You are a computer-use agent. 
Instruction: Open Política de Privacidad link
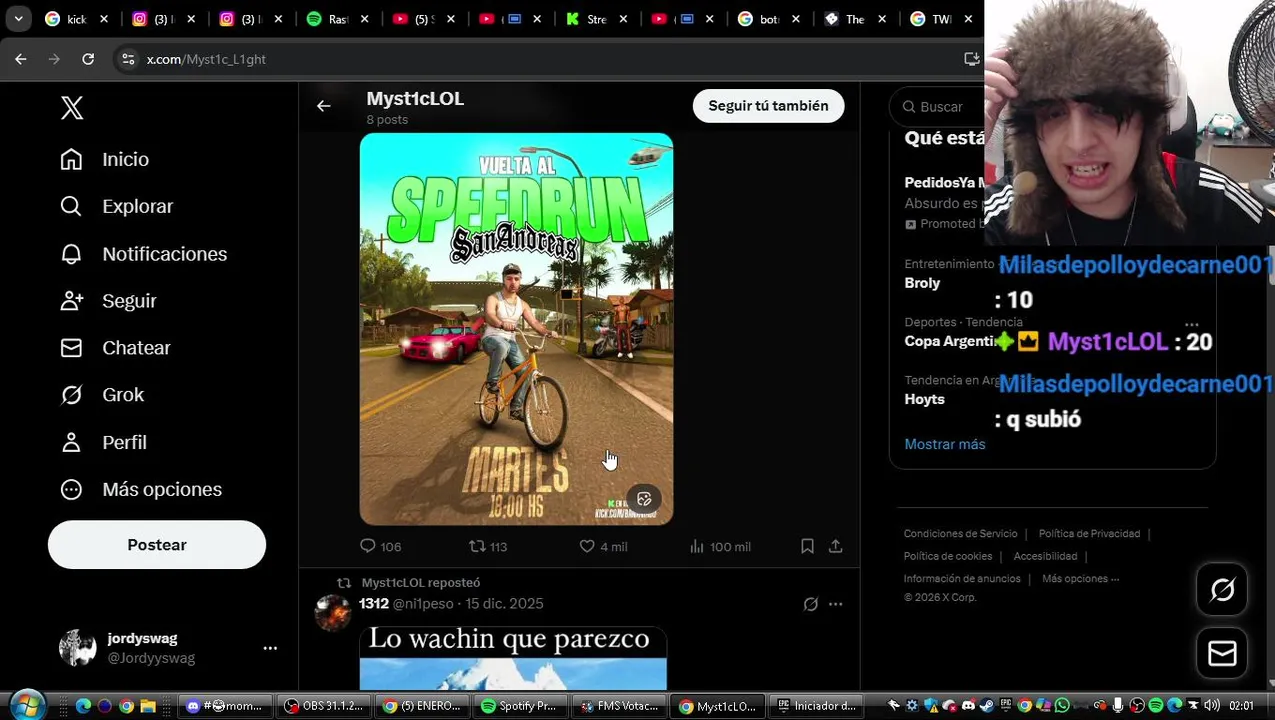tap(1089, 534)
